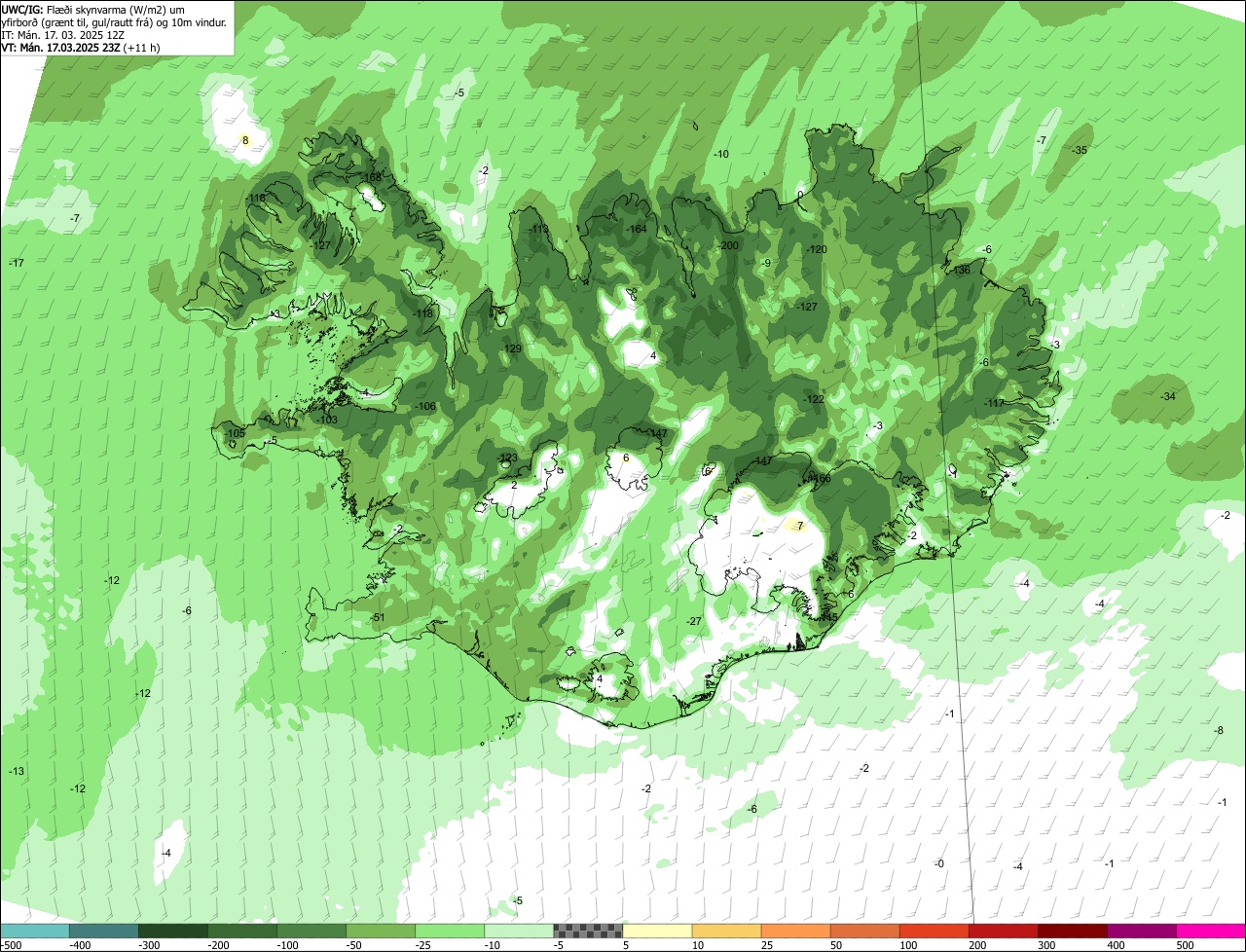Select the 5 to 10 pale yellow swatch
Screen dimensions: 1246x952
tap(657, 931)
